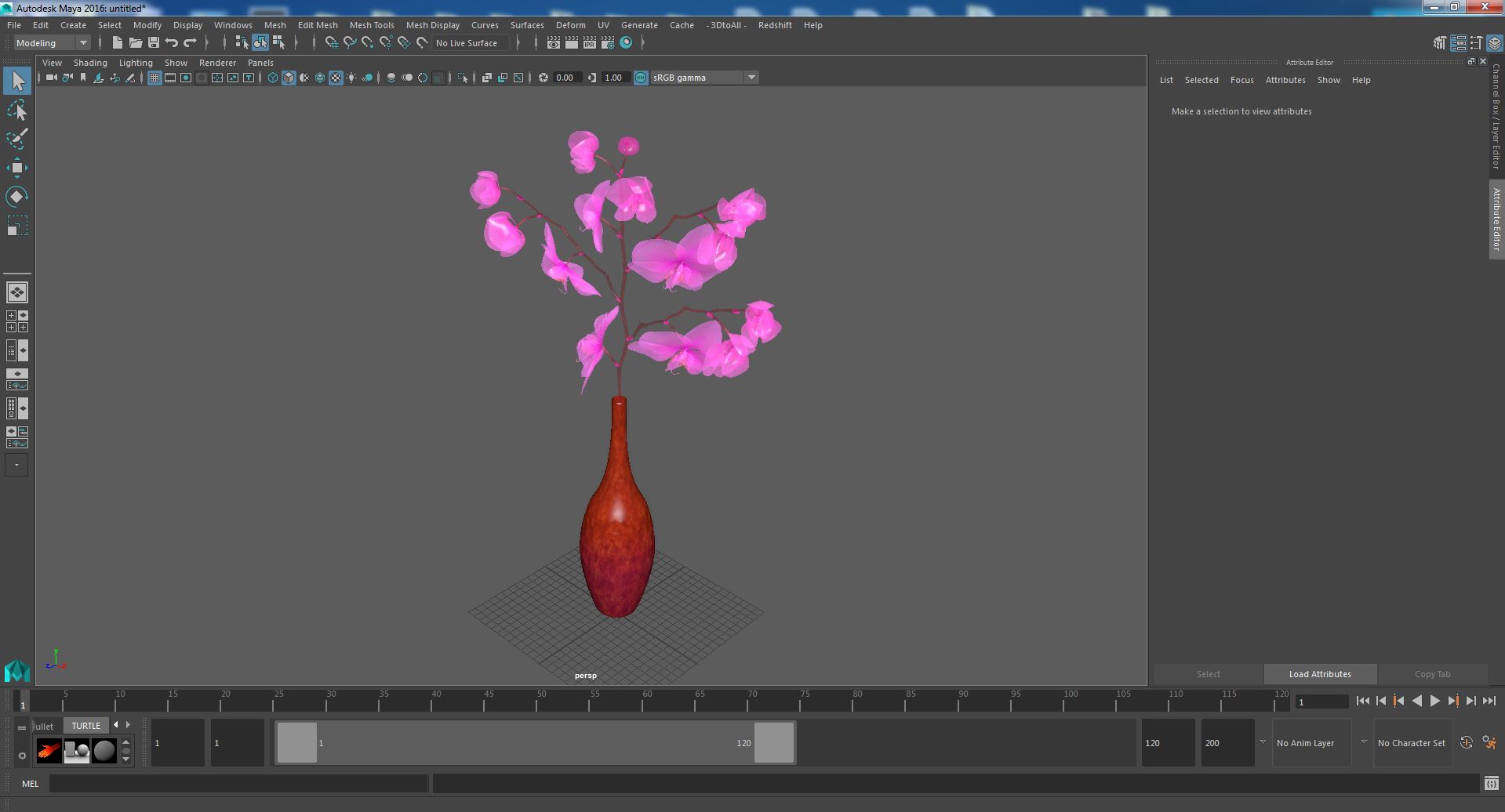The height and width of the screenshot is (812, 1505).
Task: Open the Redshift menu
Action: pyautogui.click(x=774, y=25)
